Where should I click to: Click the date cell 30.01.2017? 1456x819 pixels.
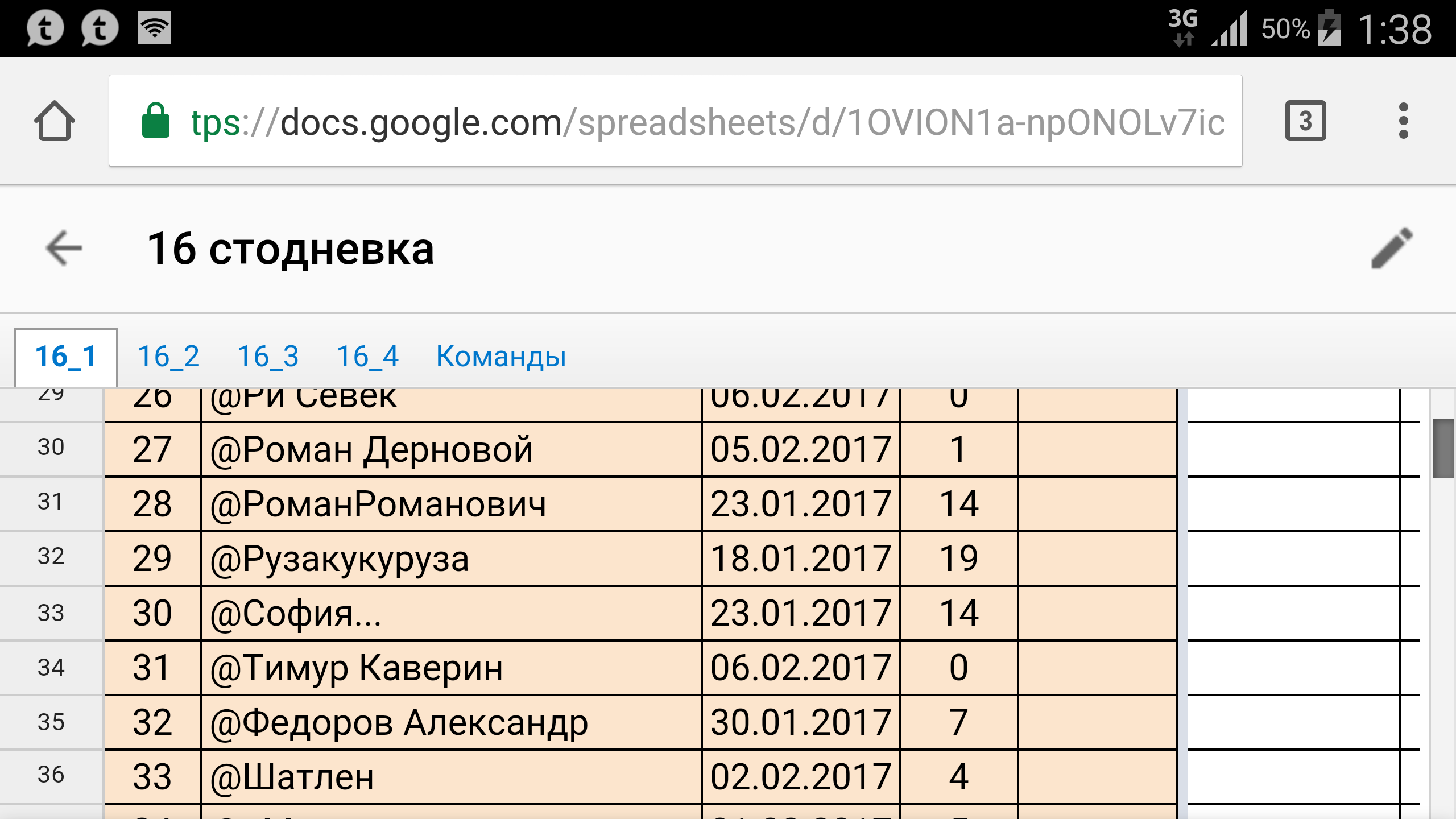click(x=800, y=722)
